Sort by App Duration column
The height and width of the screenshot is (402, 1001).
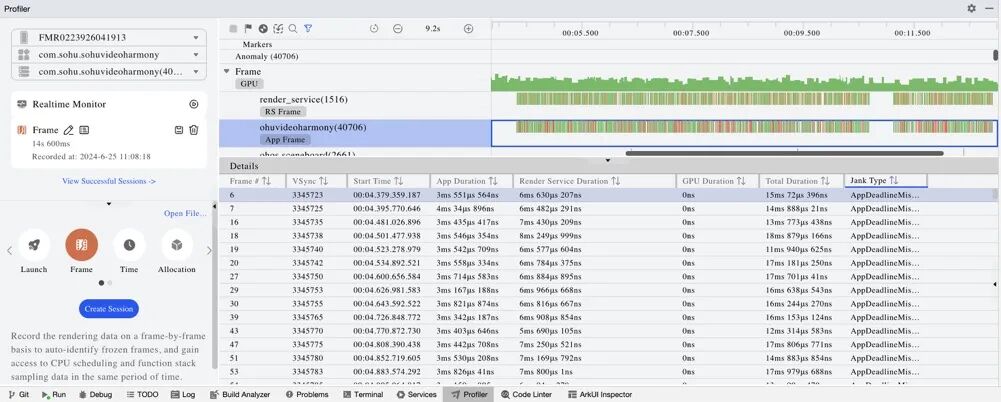[x=492, y=181]
